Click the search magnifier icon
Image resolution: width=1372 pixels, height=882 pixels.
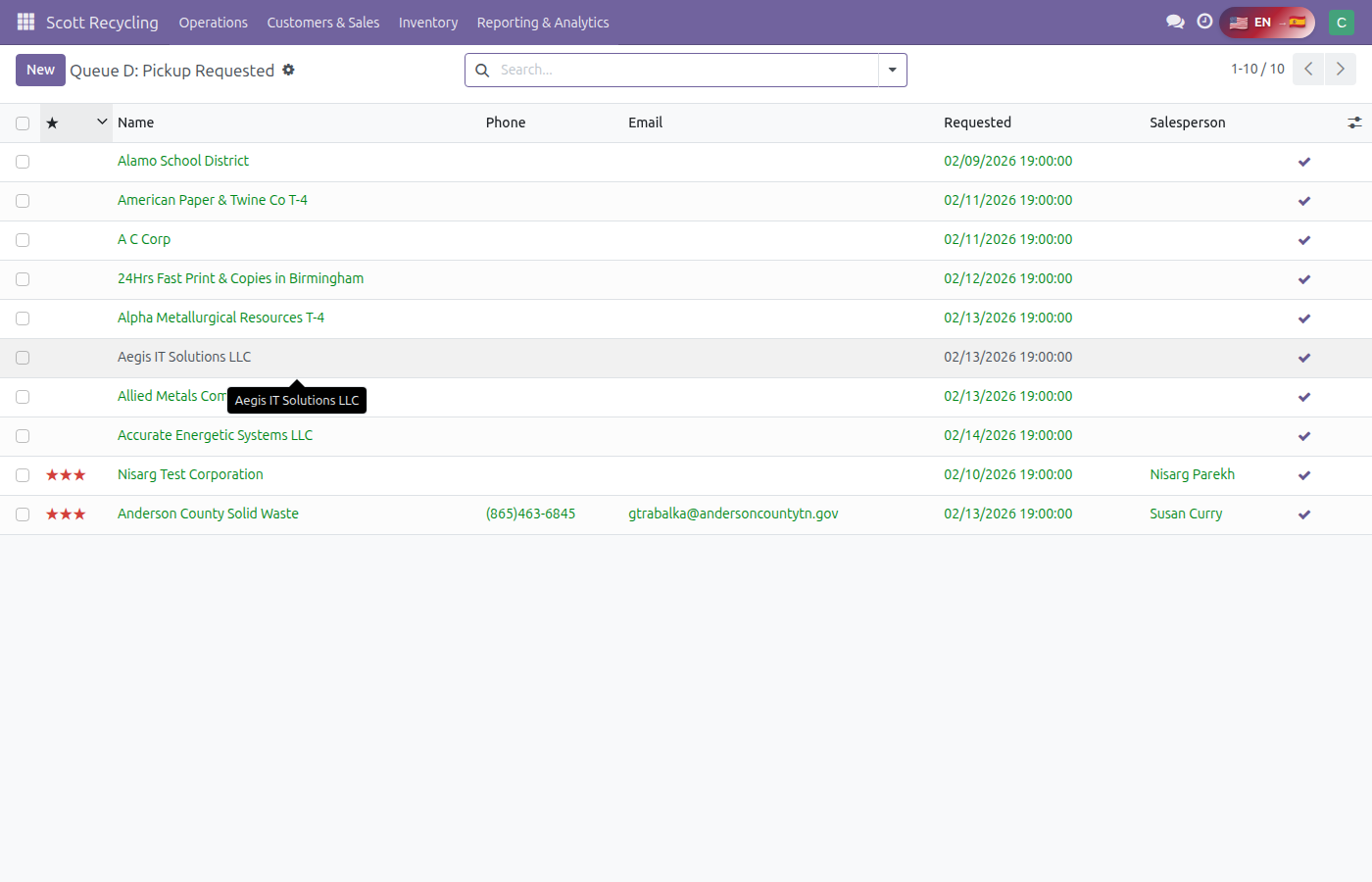point(482,70)
